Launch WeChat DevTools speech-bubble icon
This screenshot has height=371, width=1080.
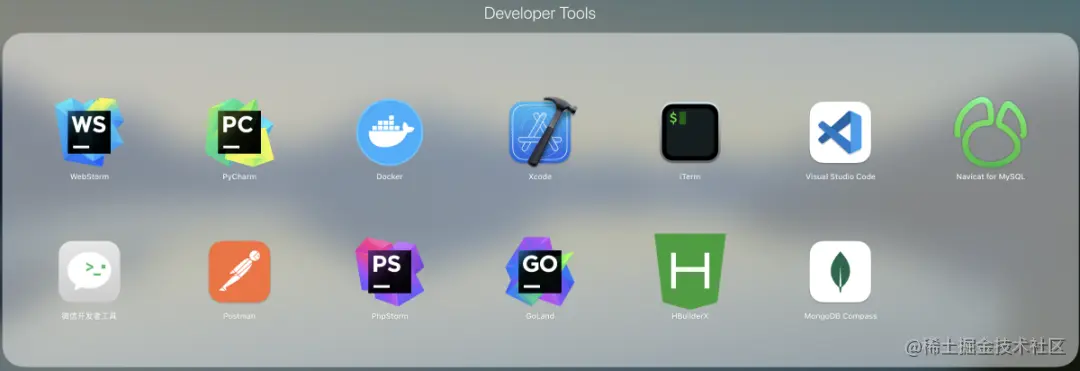point(90,271)
